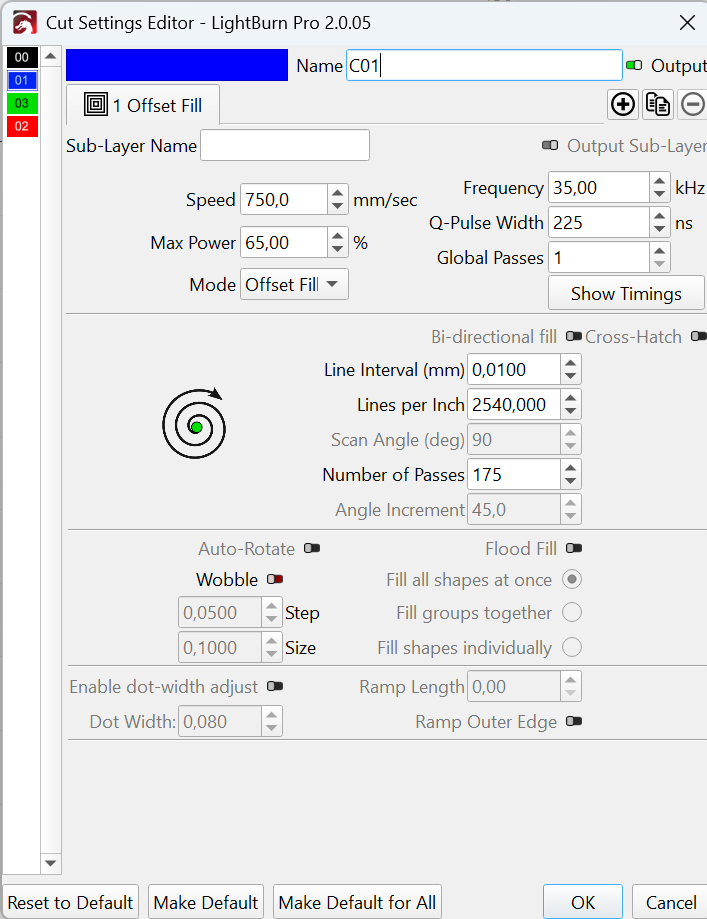Click the blue layer color swatch
The width and height of the screenshot is (707, 919).
click(x=176, y=66)
